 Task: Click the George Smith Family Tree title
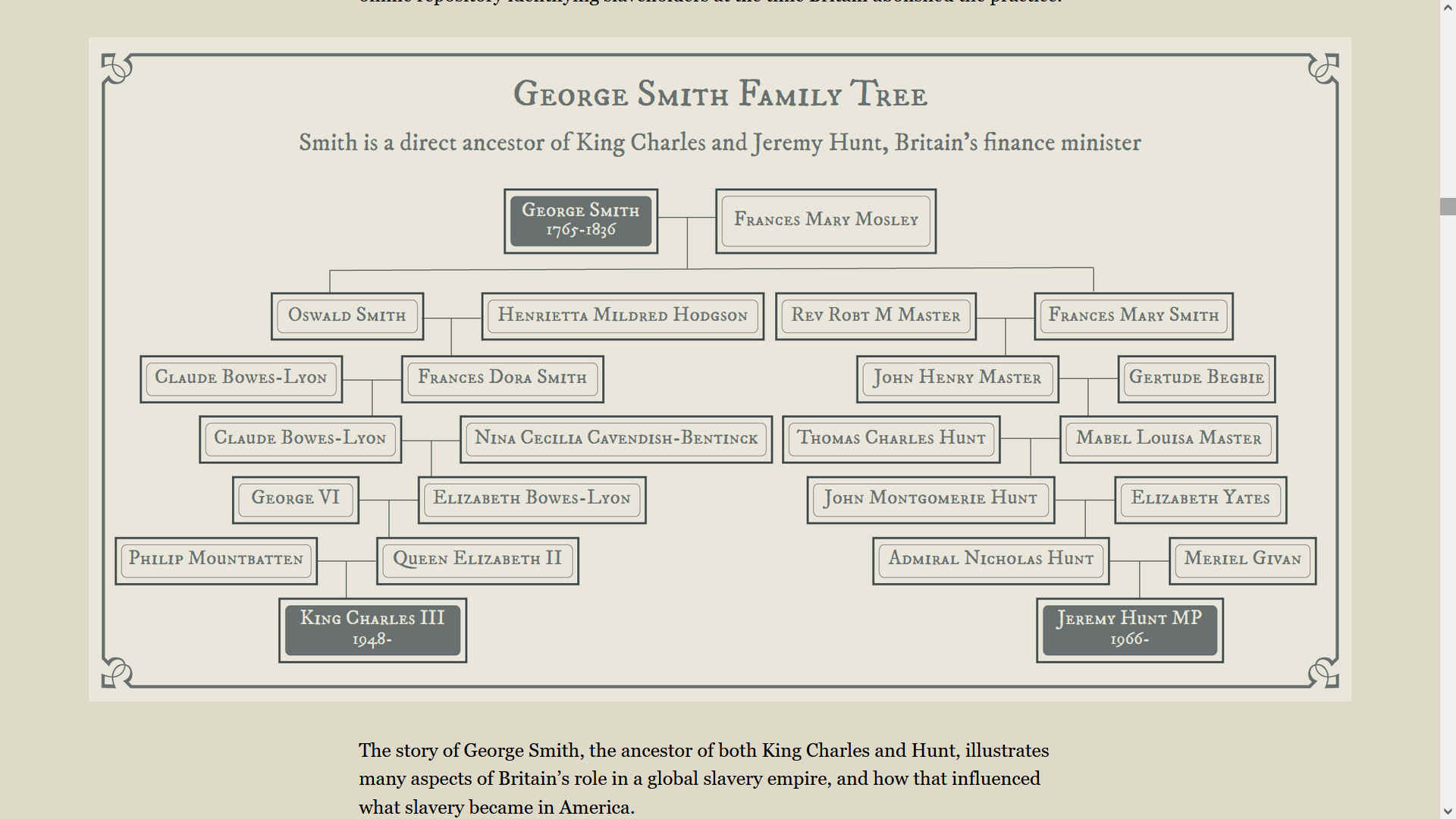tap(720, 94)
